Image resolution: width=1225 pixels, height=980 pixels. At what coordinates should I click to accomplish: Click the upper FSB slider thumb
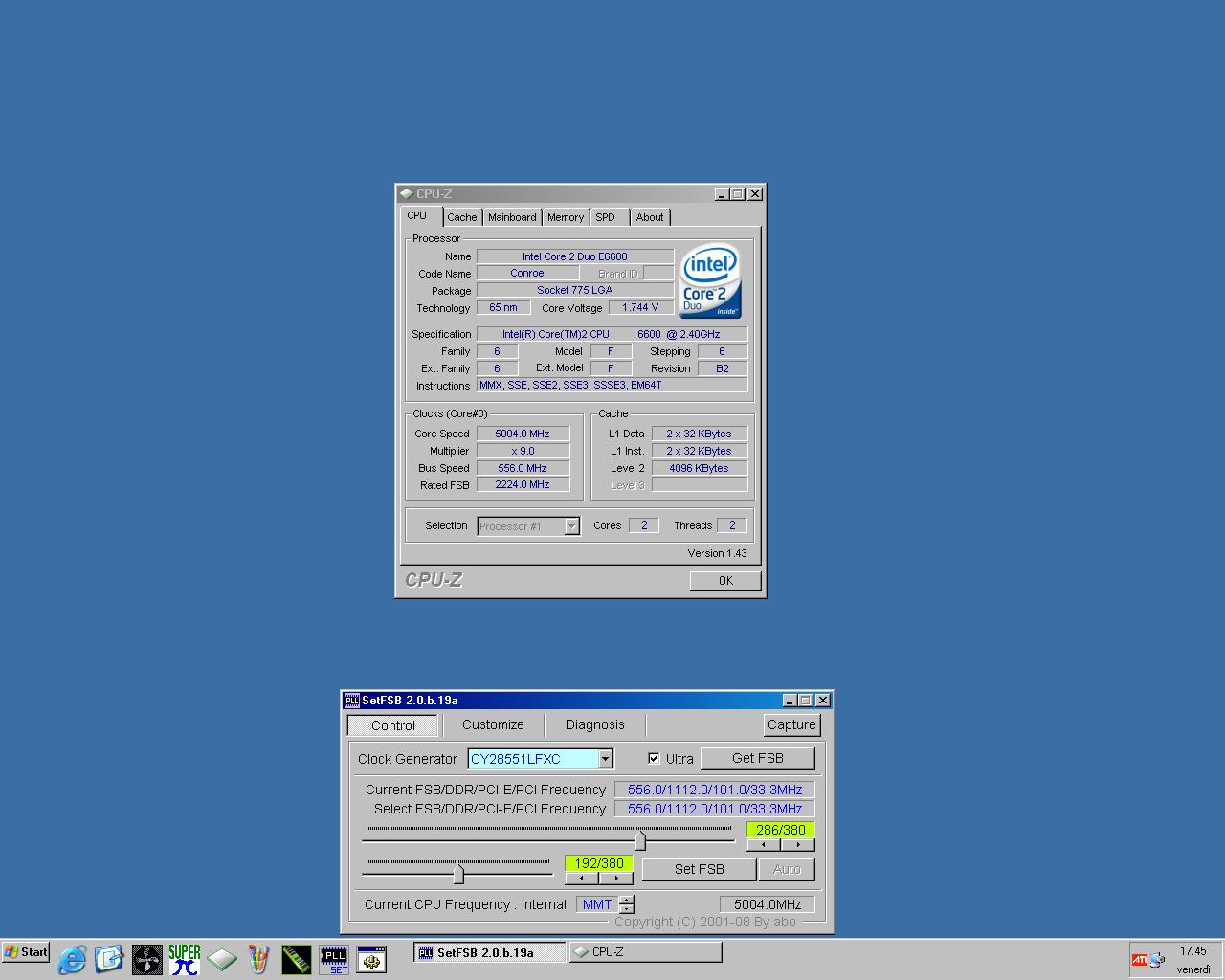pos(640,840)
